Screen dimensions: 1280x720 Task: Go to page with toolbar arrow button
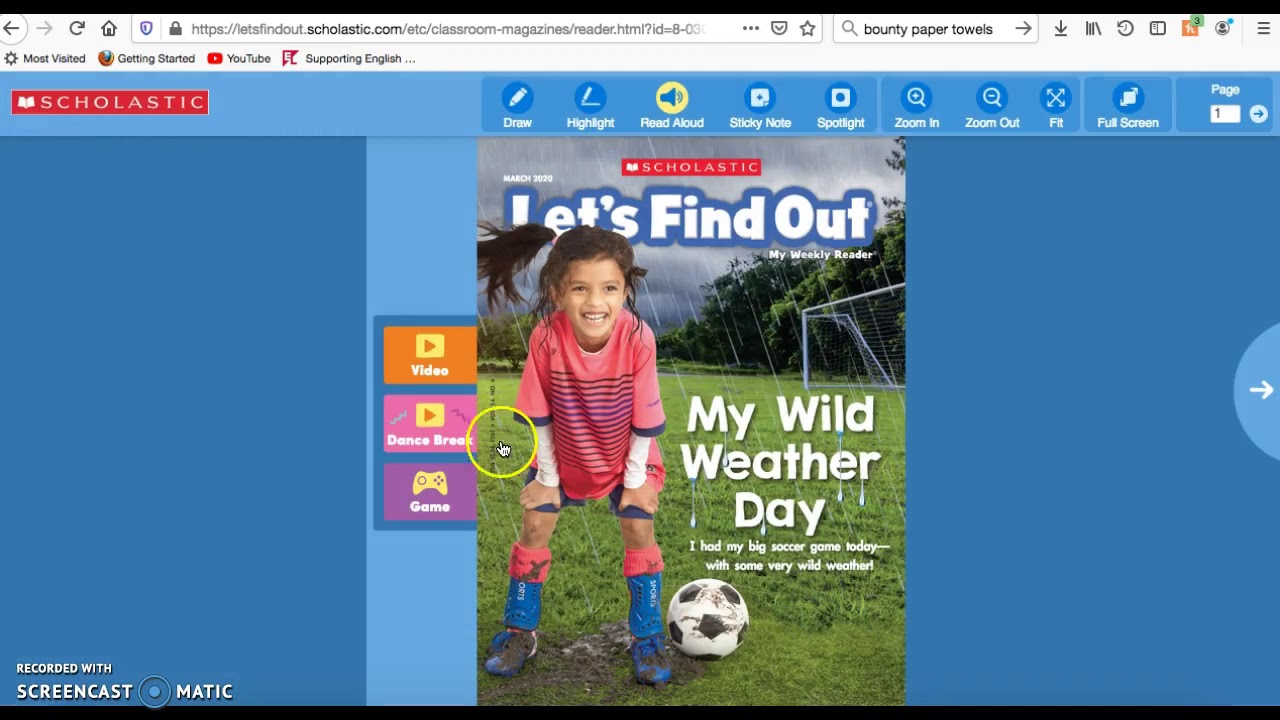pos(1259,114)
